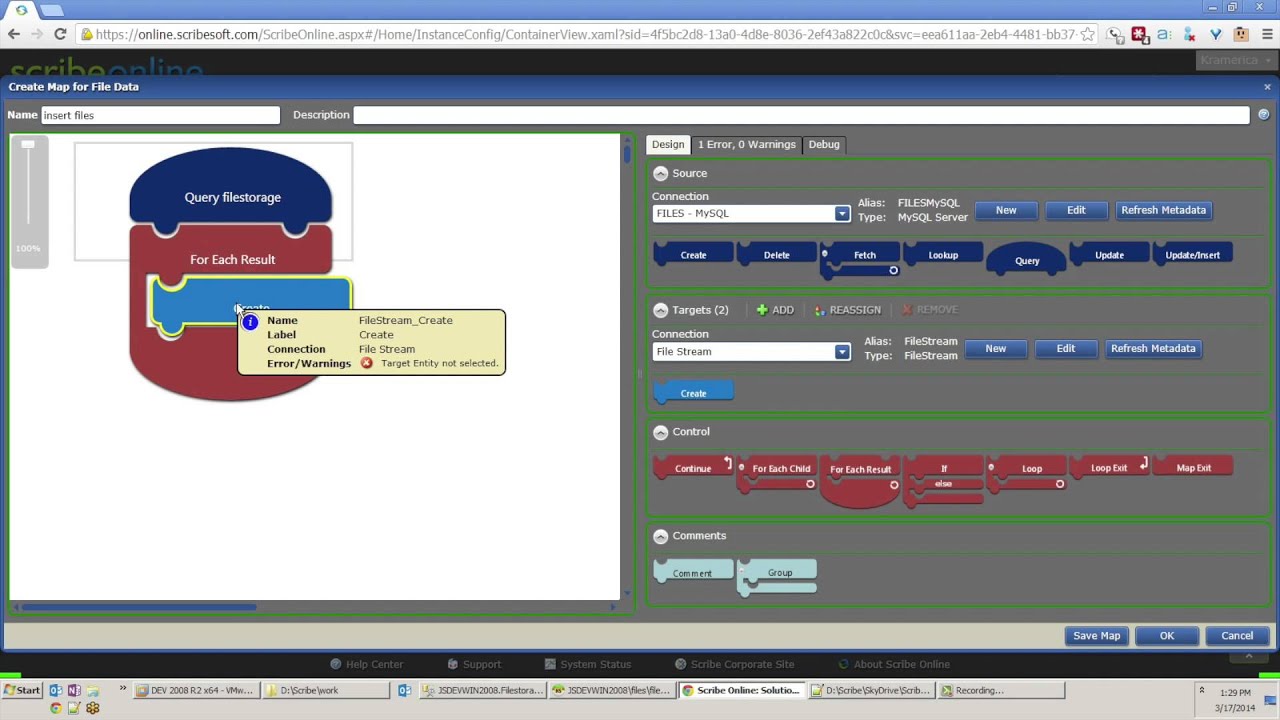1280x720 pixels.
Task: Click the Description input field
Action: [x=801, y=115]
